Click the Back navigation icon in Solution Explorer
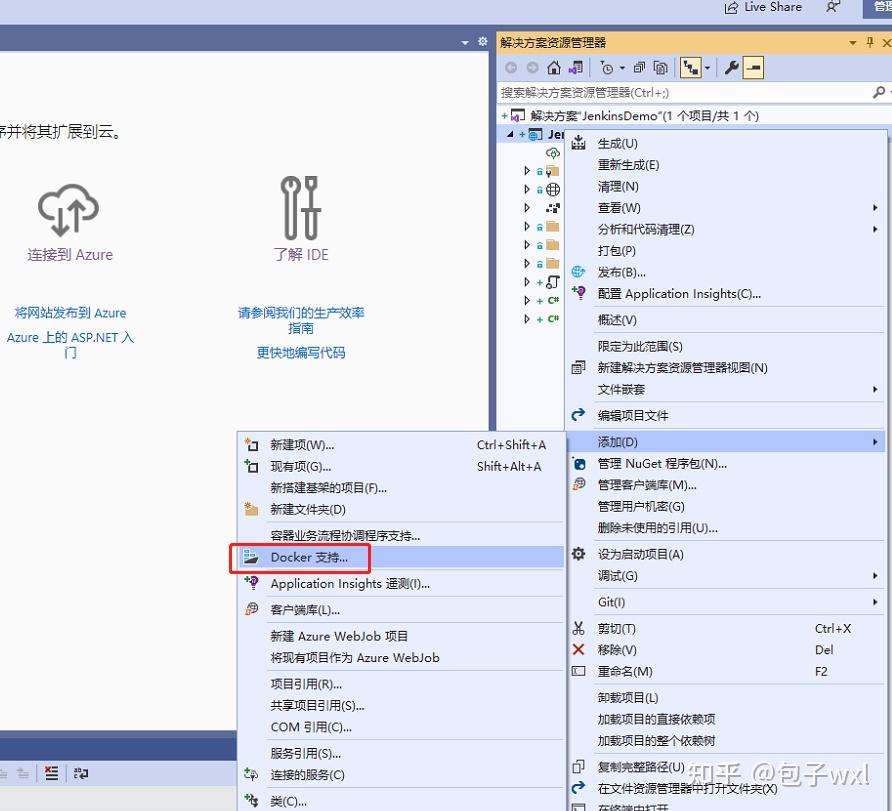The image size is (892, 811). tap(510, 68)
